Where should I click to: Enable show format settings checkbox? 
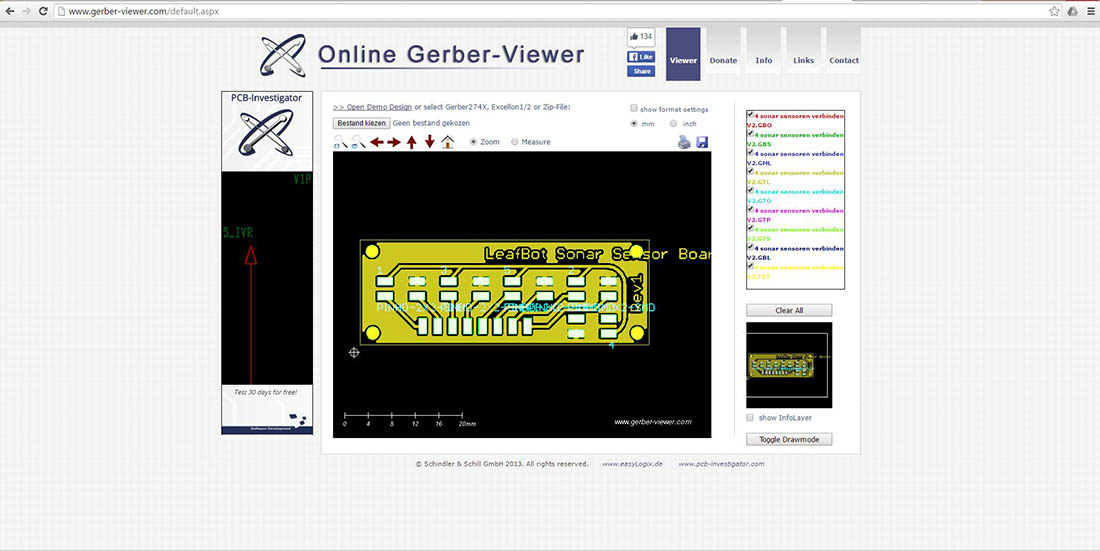(634, 109)
